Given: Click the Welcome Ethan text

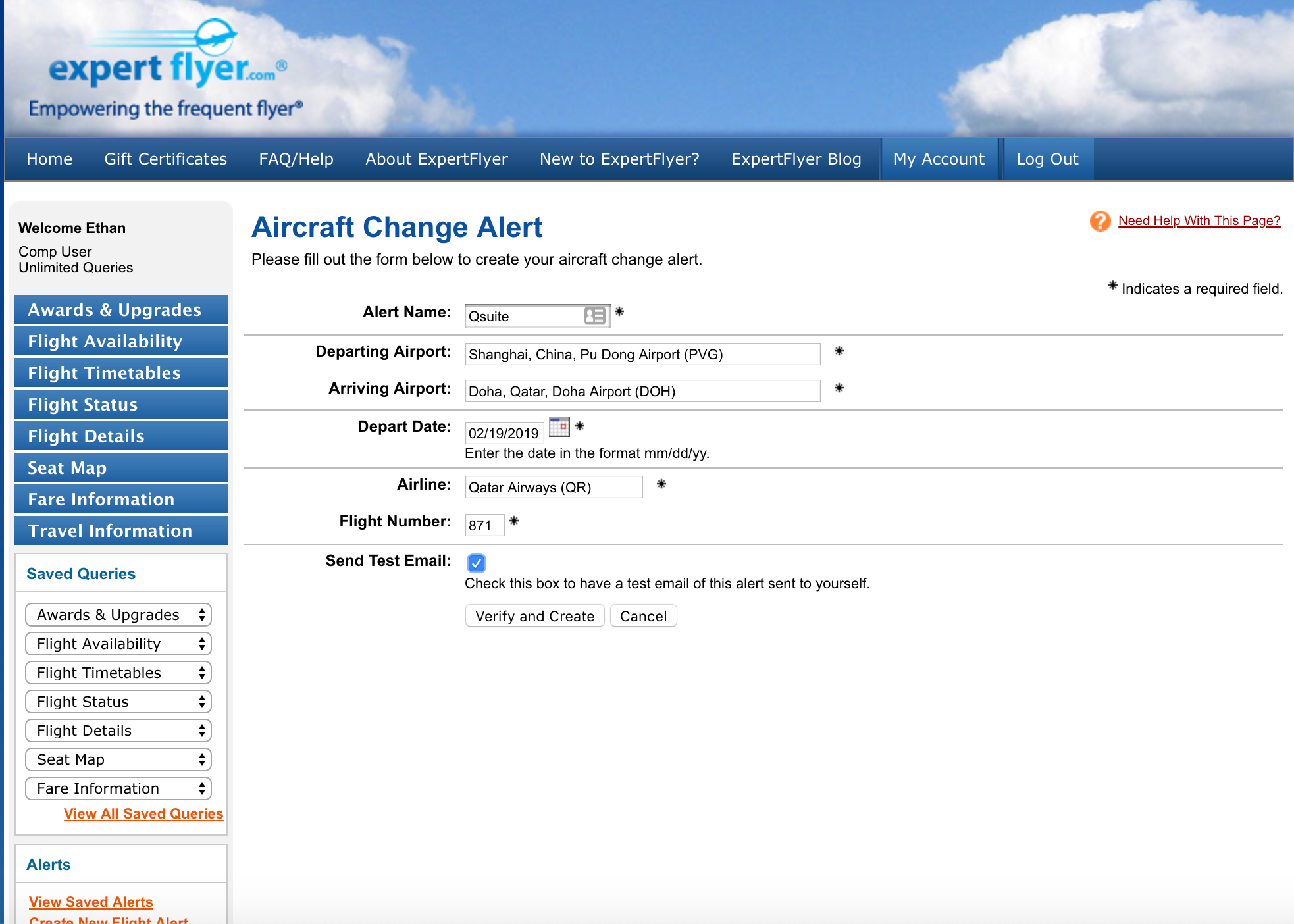Looking at the screenshot, I should pyautogui.click(x=72, y=228).
